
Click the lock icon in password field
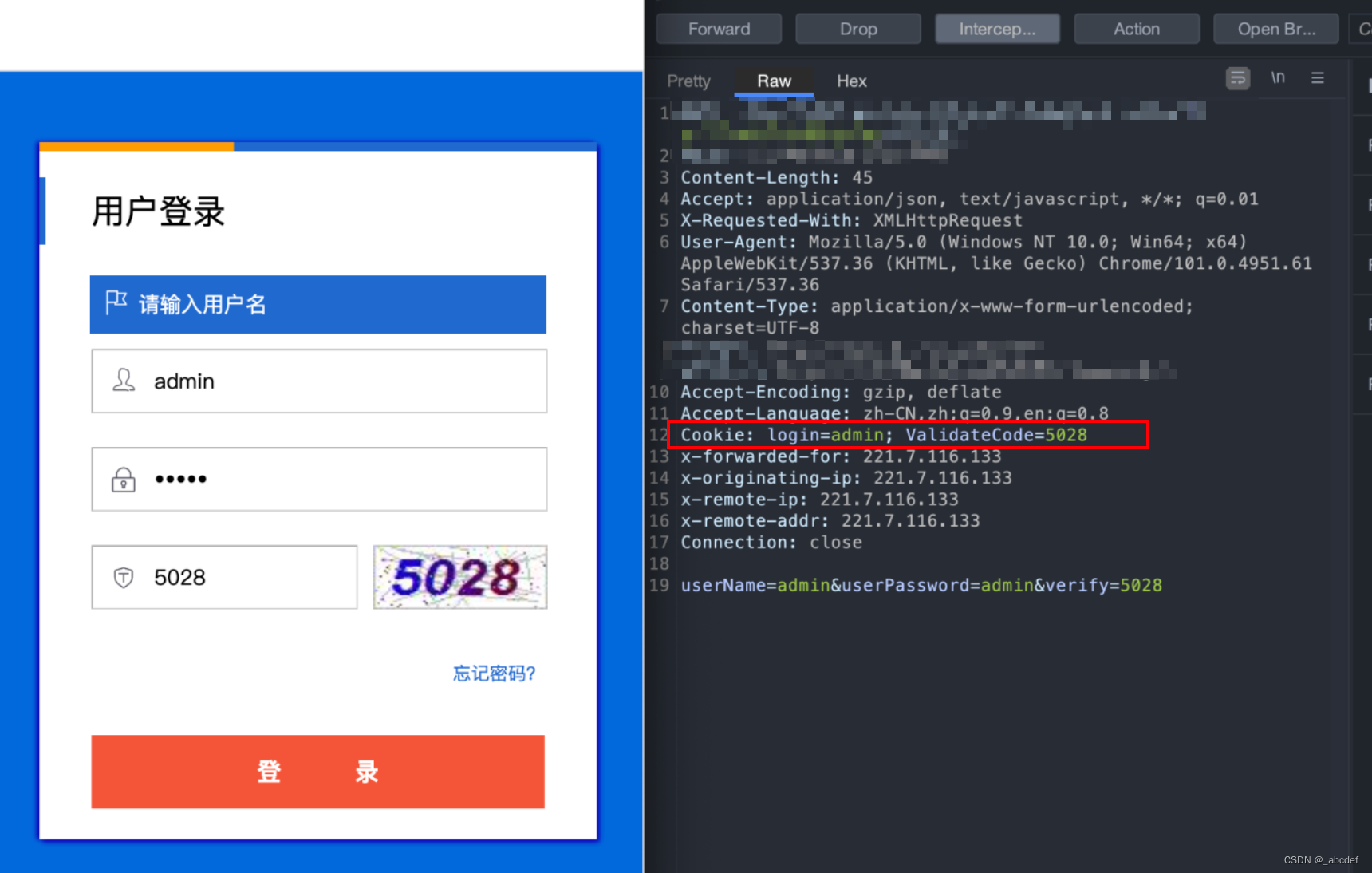click(x=123, y=479)
